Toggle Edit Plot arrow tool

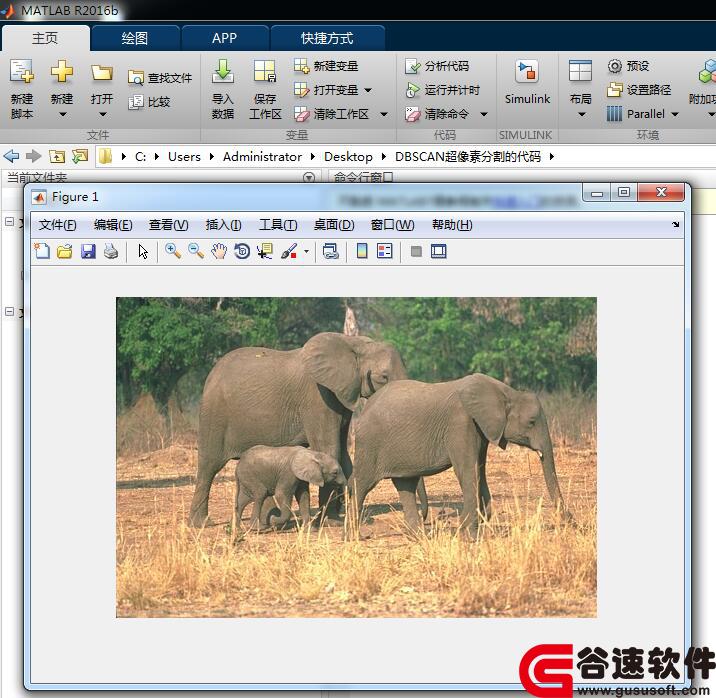(x=143, y=252)
